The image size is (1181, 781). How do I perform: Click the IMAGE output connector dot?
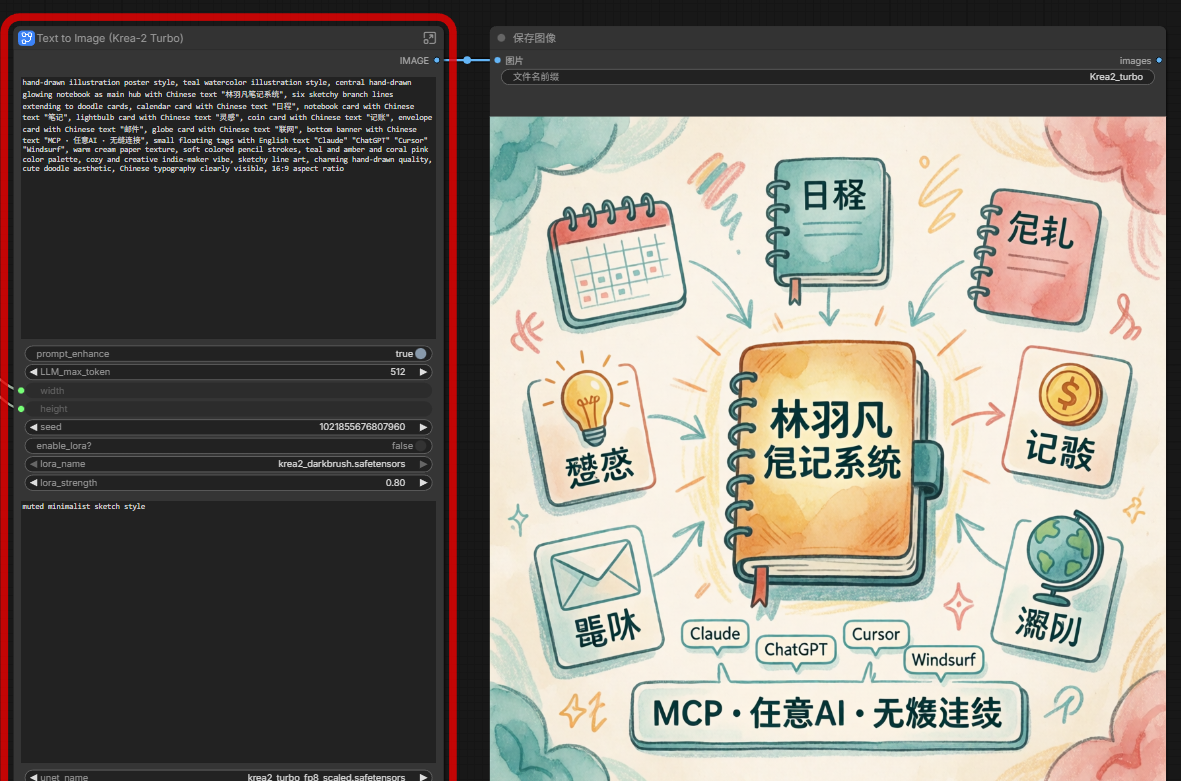(x=437, y=60)
